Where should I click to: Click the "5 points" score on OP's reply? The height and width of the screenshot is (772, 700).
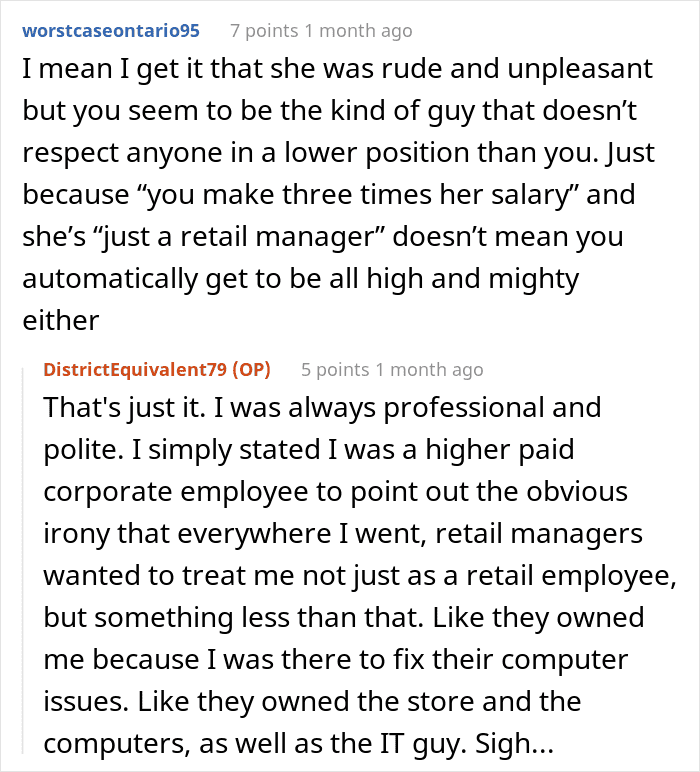click(335, 370)
